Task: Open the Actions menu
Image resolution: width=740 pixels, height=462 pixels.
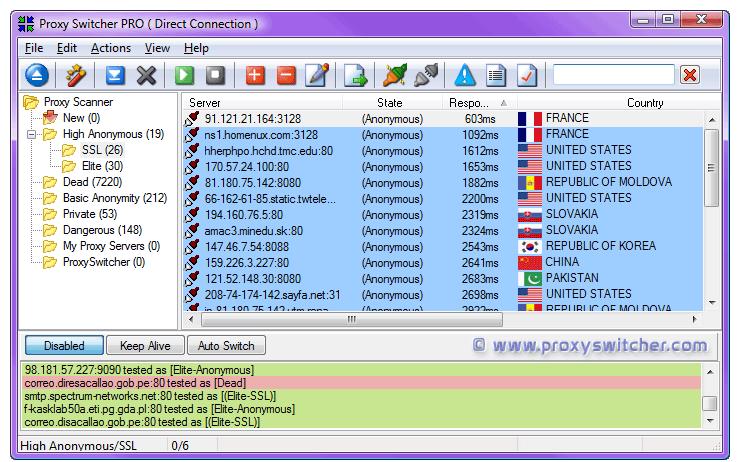Action: [x=111, y=48]
